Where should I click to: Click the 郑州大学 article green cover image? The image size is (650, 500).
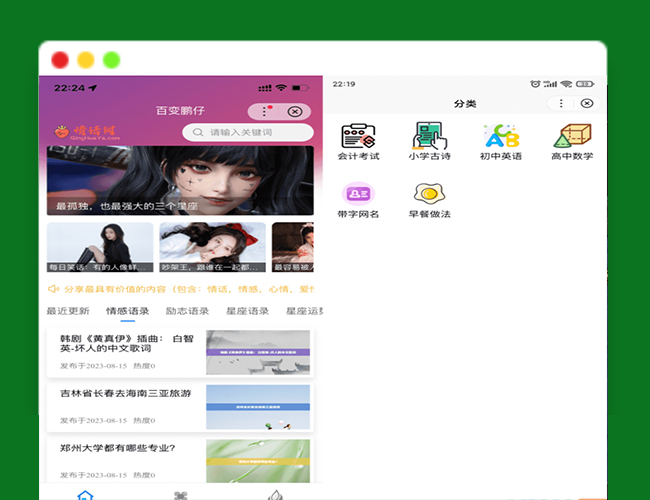point(258,461)
